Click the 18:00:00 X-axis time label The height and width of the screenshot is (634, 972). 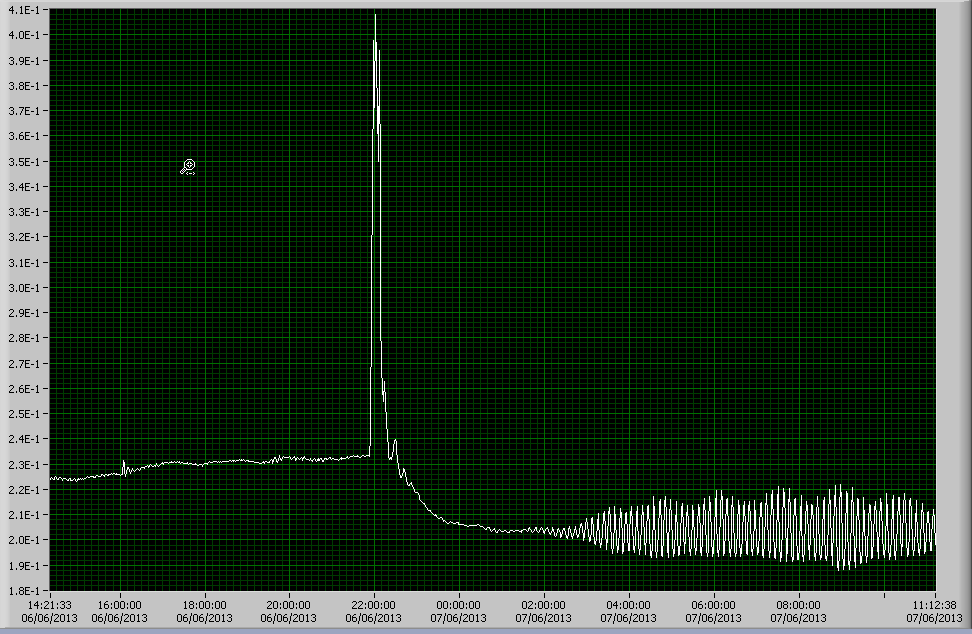pyautogui.click(x=205, y=605)
